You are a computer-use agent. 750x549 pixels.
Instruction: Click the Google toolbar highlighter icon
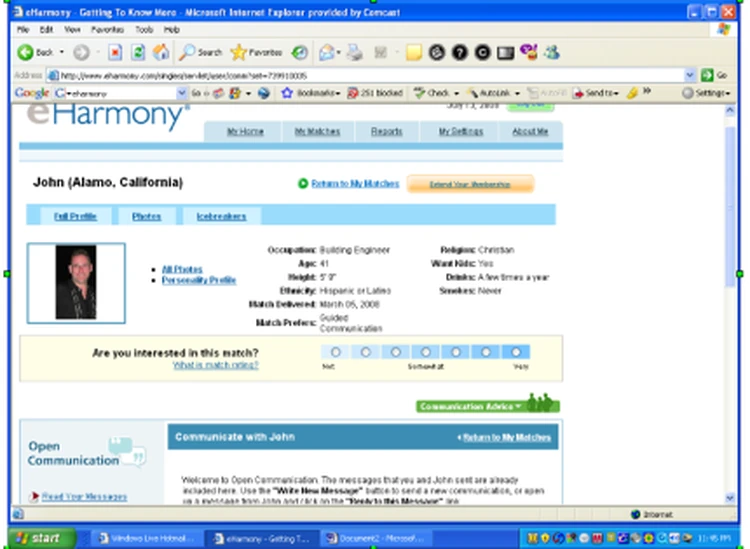click(x=632, y=93)
